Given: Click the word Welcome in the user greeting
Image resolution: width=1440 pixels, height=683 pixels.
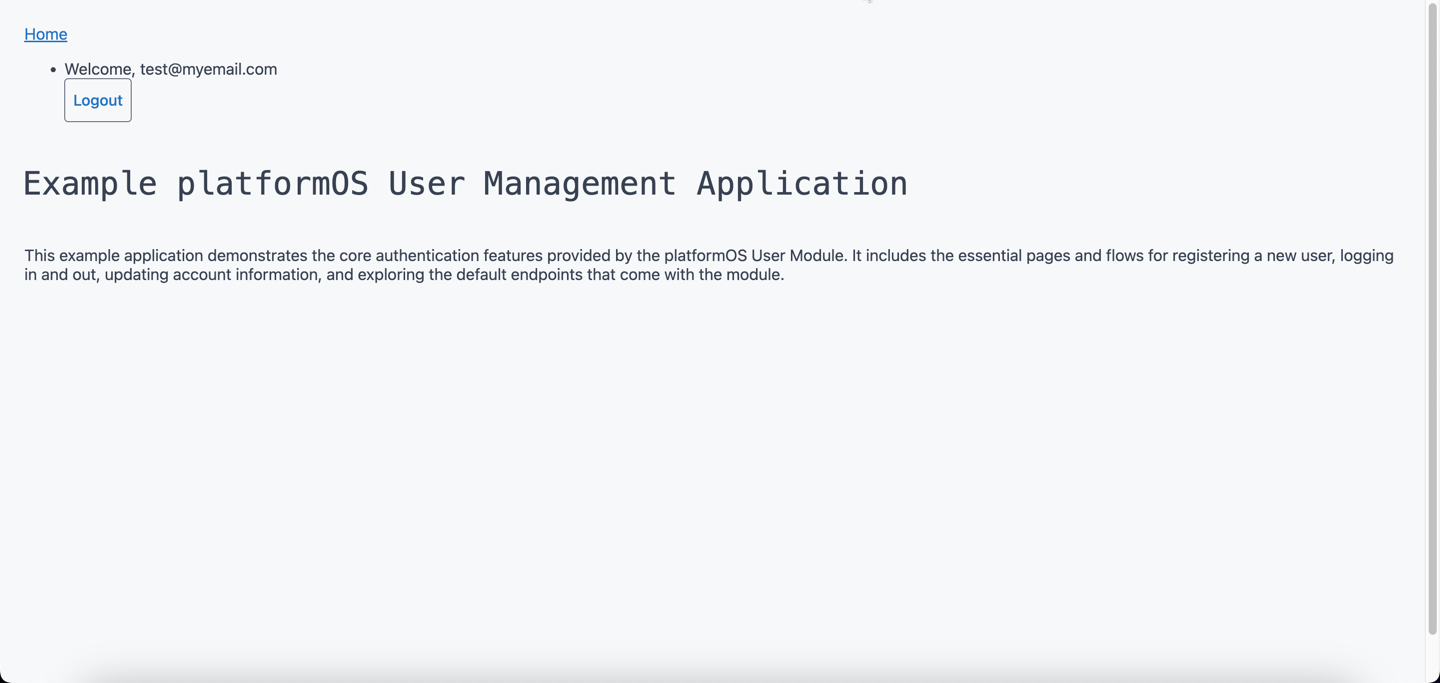Looking at the screenshot, I should 97,69.
